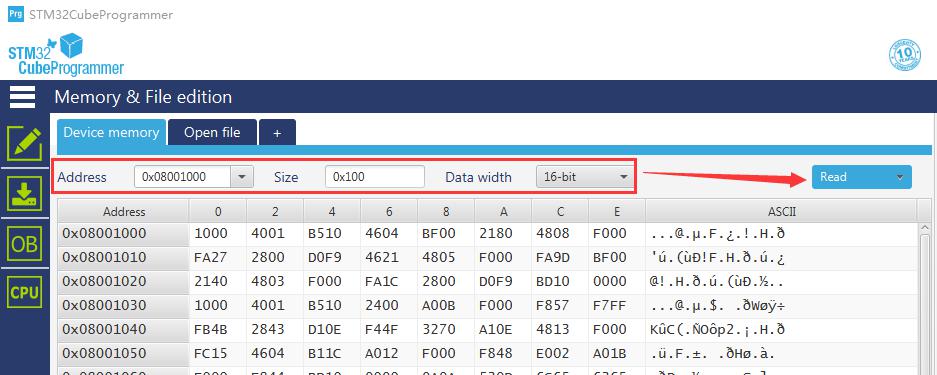Click the Read button

(x=862, y=177)
